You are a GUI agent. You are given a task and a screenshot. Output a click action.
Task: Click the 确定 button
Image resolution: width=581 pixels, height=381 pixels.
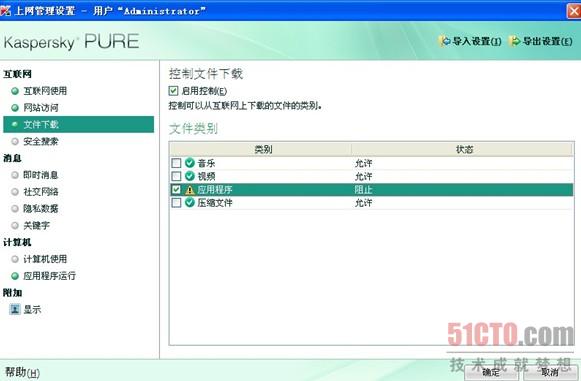pos(491,372)
